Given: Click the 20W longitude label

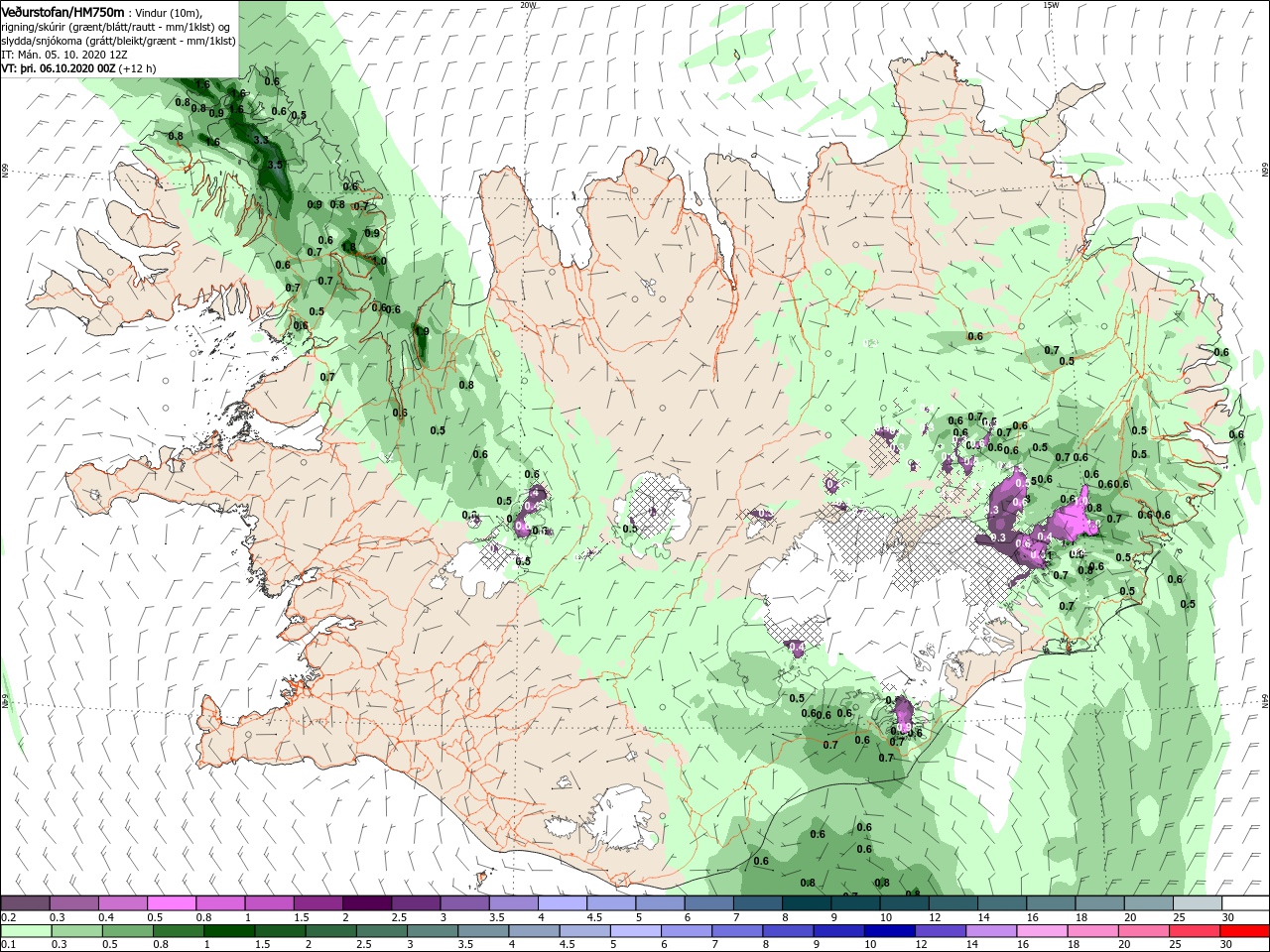Looking at the screenshot, I should (528, 5).
